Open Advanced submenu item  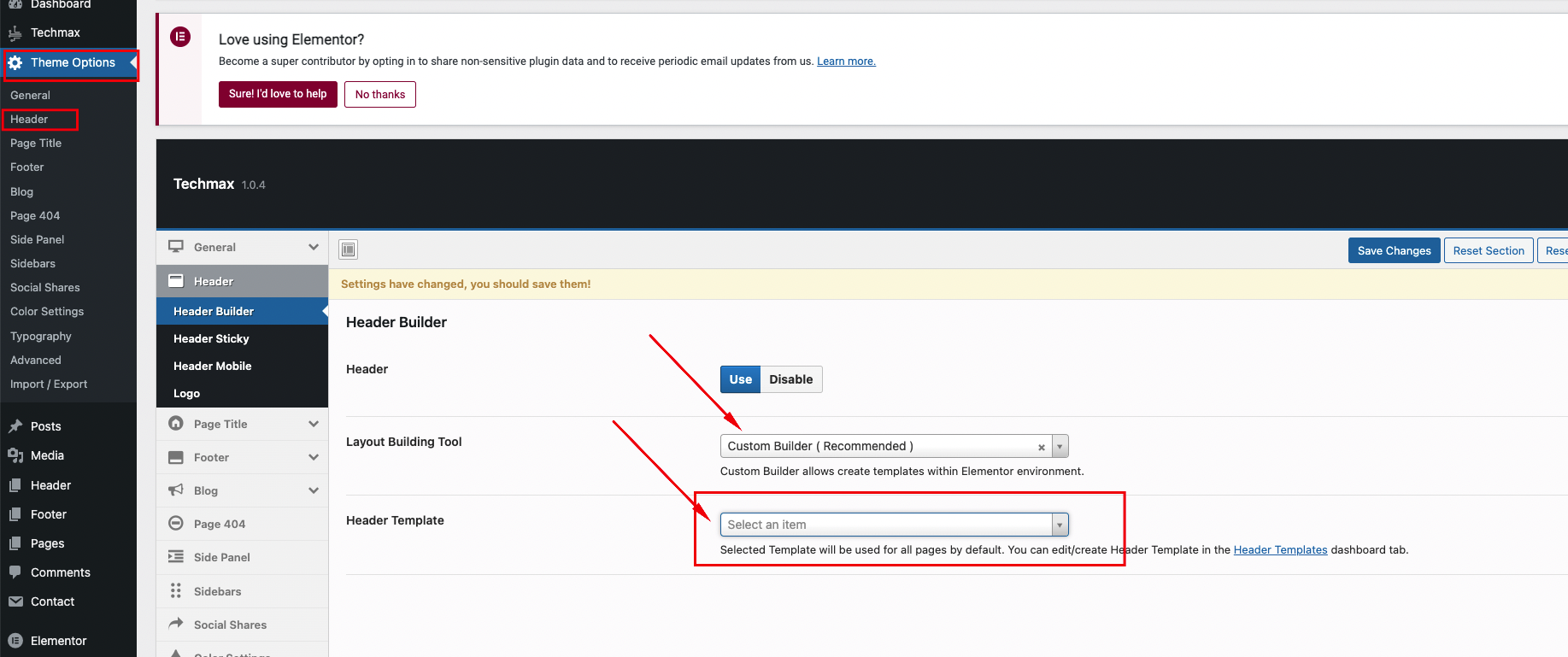36,360
